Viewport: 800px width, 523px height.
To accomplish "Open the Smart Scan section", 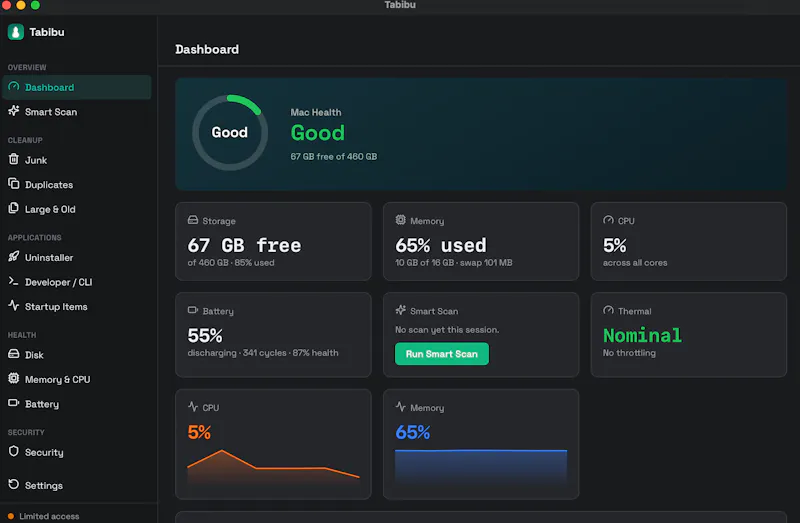I will 77,112.
